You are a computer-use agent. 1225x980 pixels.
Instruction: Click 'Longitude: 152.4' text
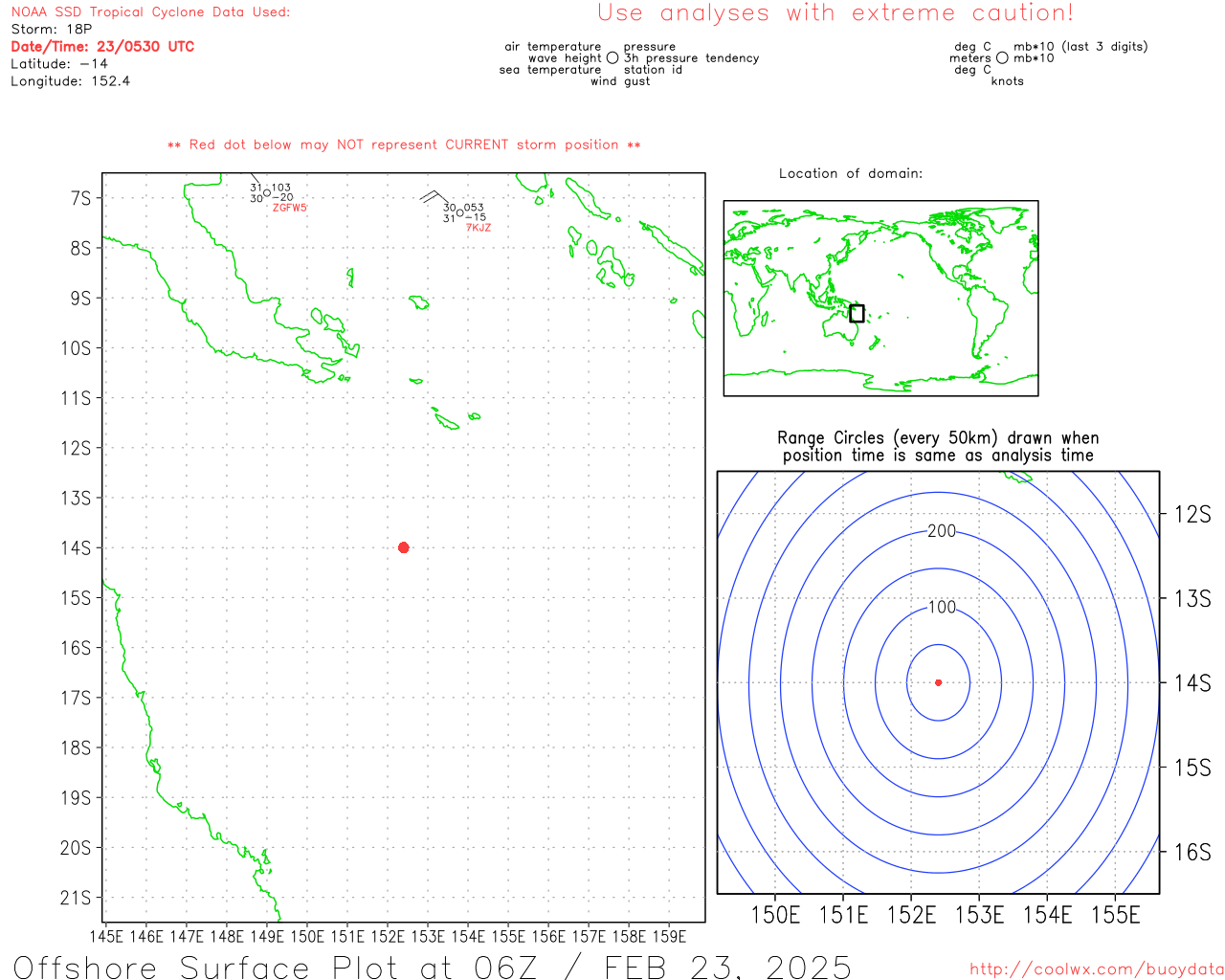70,80
